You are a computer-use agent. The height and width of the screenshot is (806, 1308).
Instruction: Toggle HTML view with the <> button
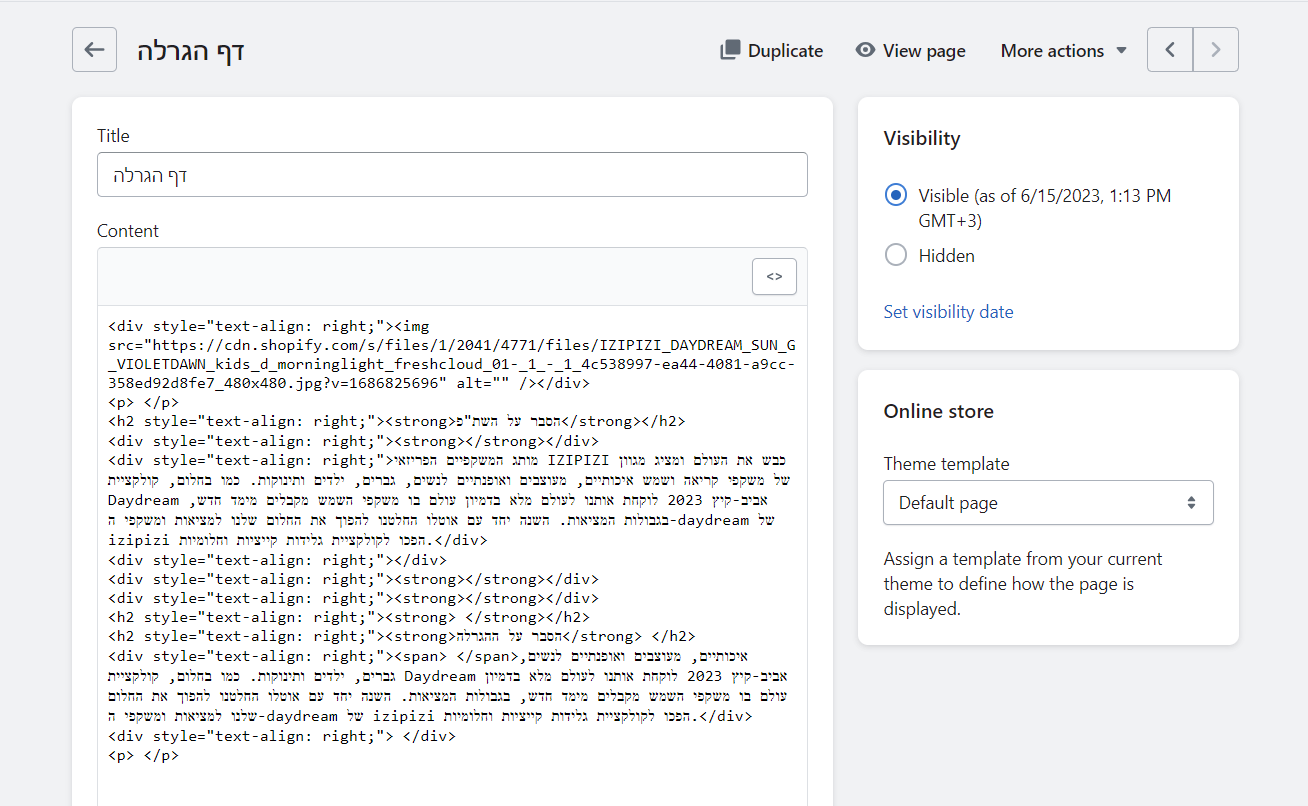click(774, 277)
